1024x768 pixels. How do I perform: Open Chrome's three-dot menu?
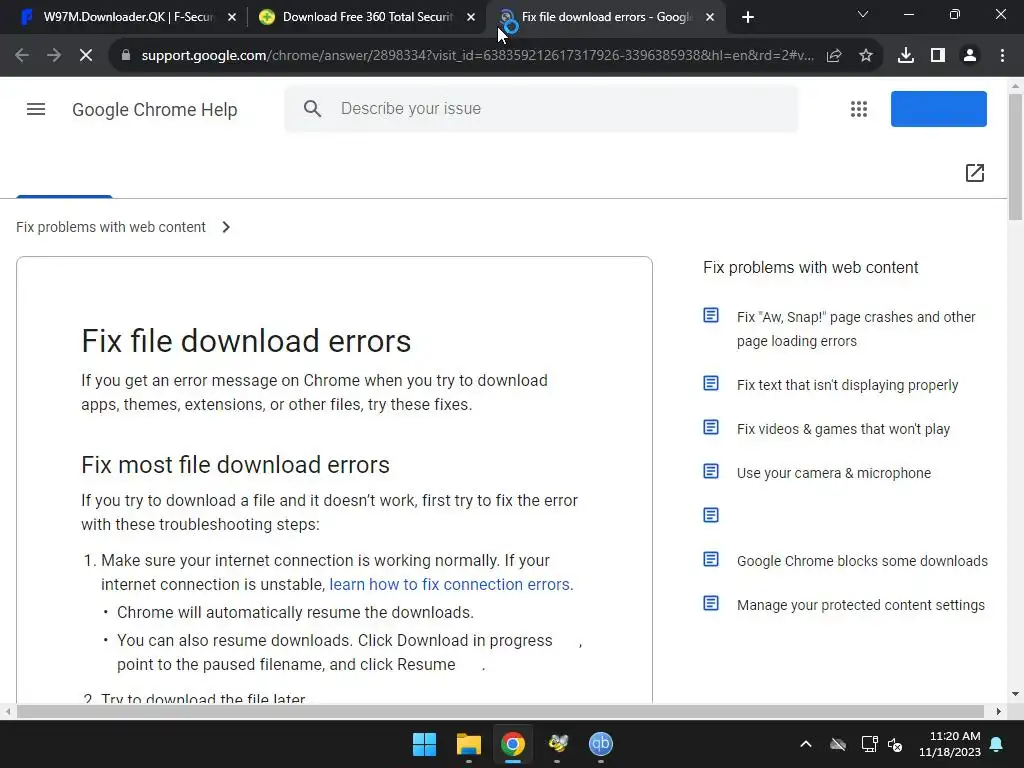(1002, 56)
